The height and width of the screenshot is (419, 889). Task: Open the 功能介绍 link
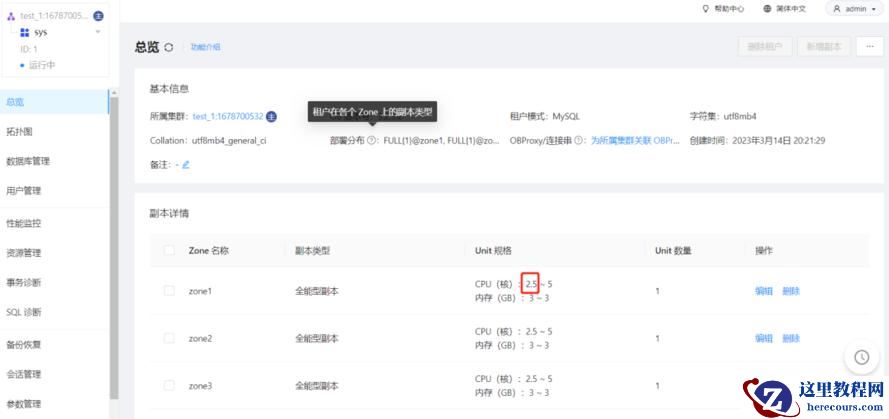click(x=205, y=48)
